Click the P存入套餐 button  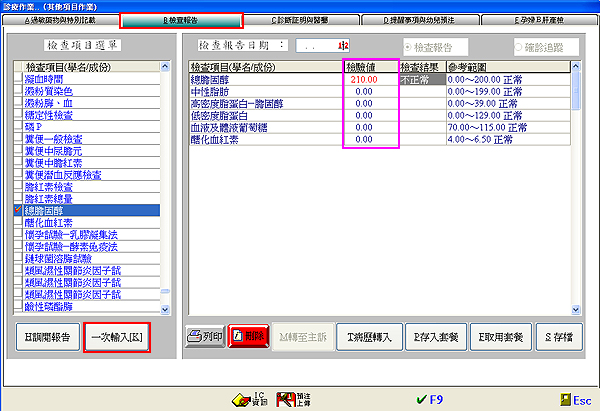click(x=436, y=337)
